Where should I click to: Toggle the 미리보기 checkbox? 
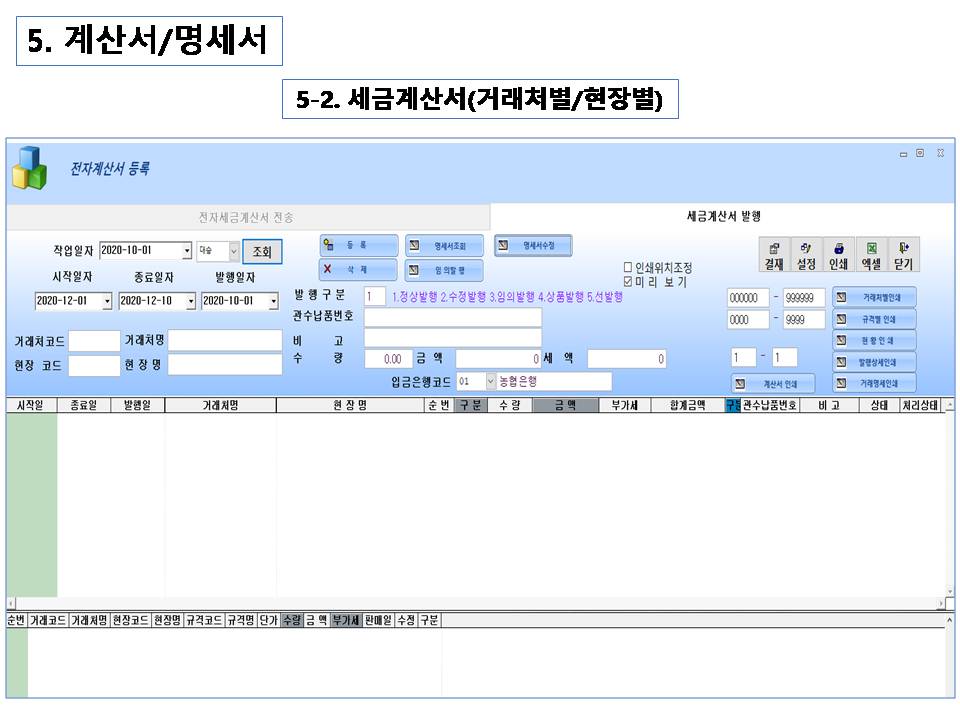click(628, 282)
